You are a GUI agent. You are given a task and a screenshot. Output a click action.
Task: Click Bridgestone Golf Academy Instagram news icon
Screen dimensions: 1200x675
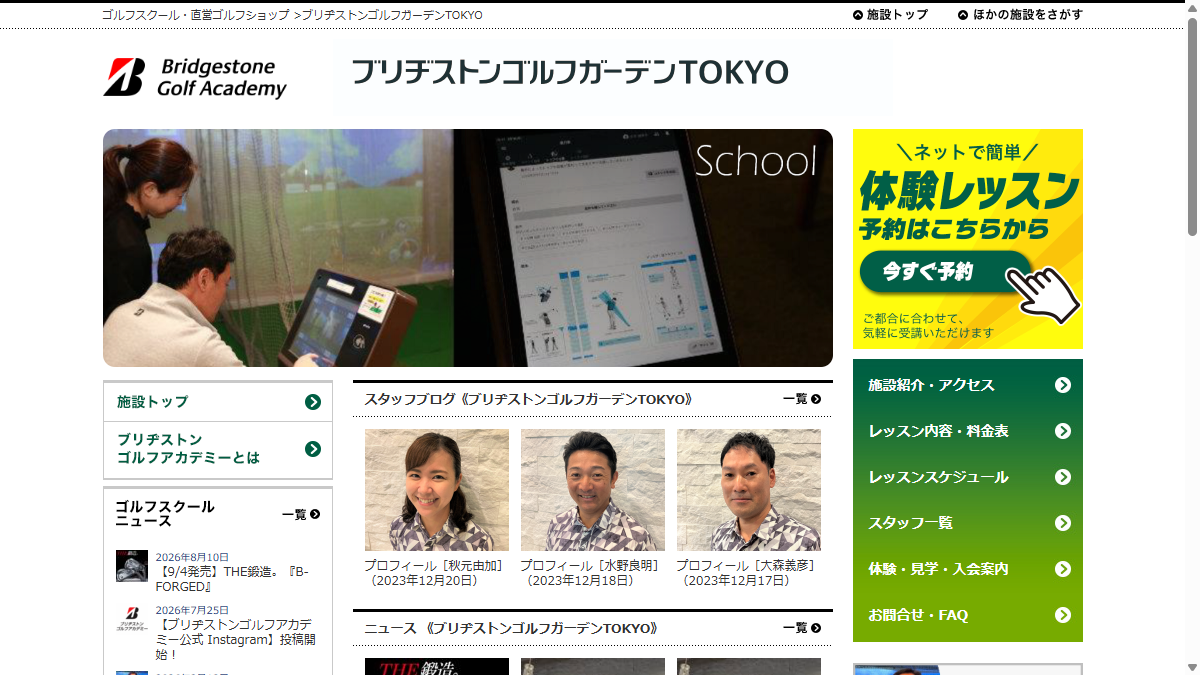coord(131,619)
